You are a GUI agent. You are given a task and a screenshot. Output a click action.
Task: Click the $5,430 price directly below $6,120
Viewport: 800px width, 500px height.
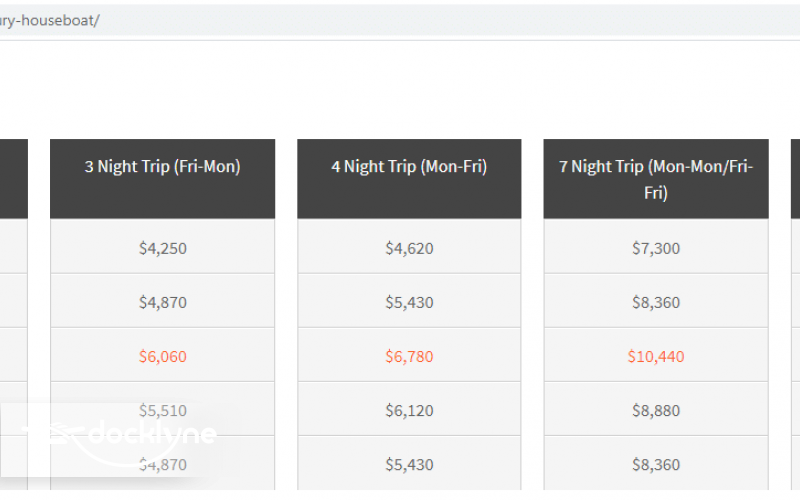click(409, 464)
